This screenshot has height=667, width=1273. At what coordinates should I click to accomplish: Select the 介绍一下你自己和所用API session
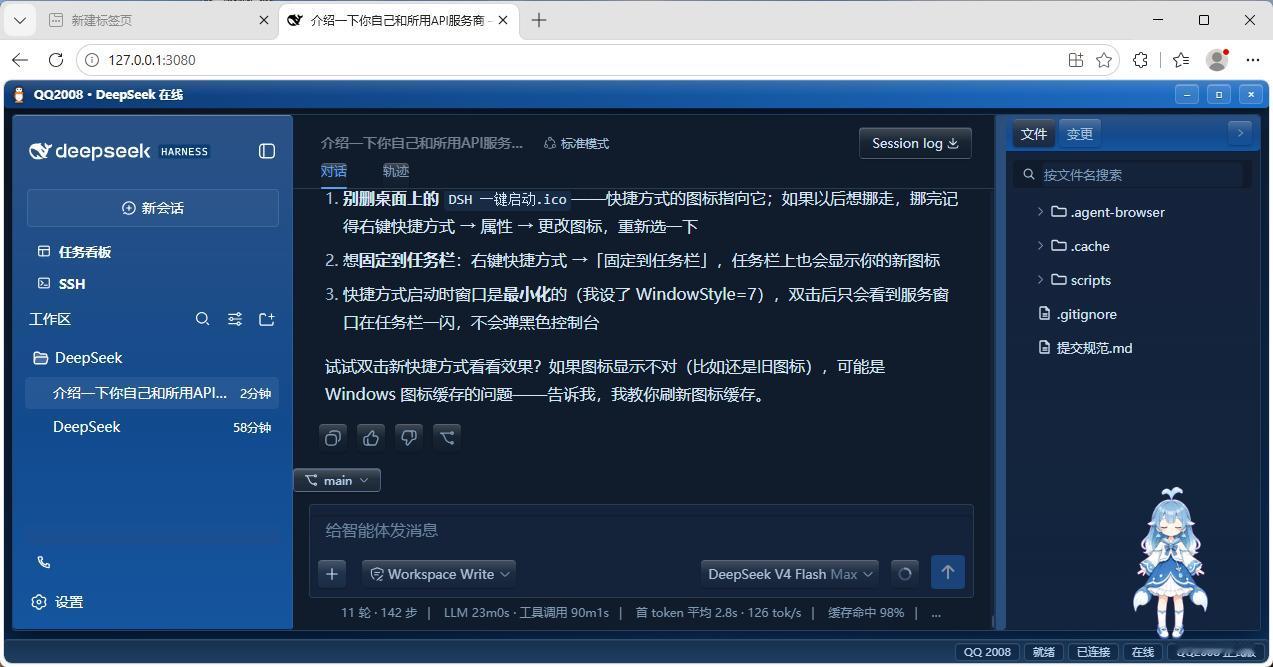point(152,393)
